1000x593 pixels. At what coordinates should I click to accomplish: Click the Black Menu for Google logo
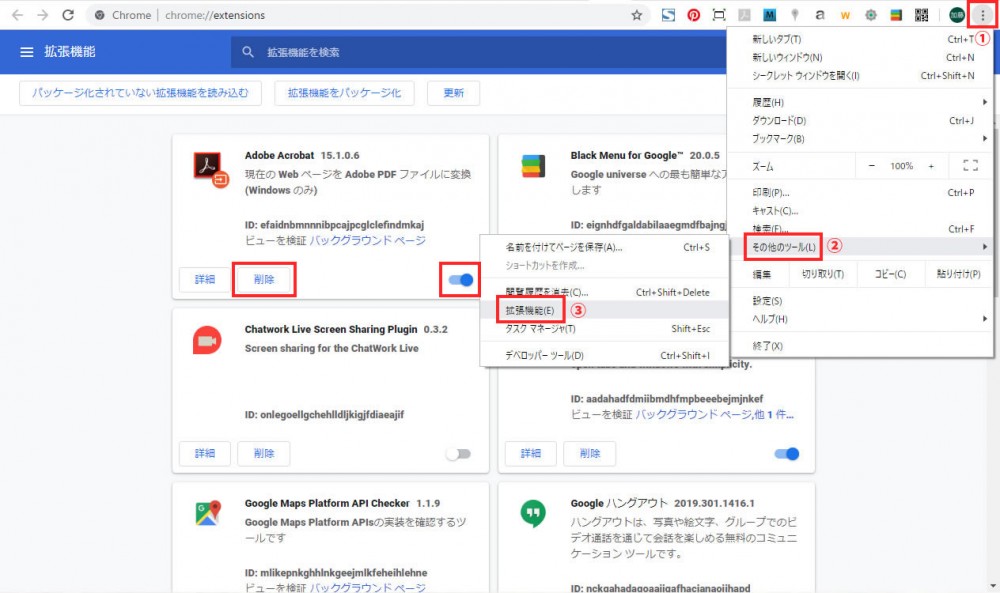533,167
